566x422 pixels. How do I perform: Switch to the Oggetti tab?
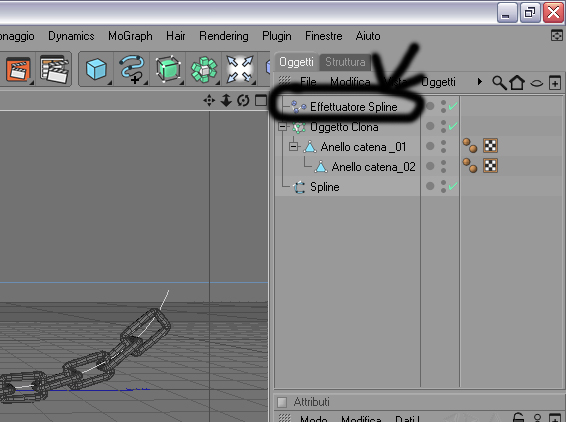point(296,62)
